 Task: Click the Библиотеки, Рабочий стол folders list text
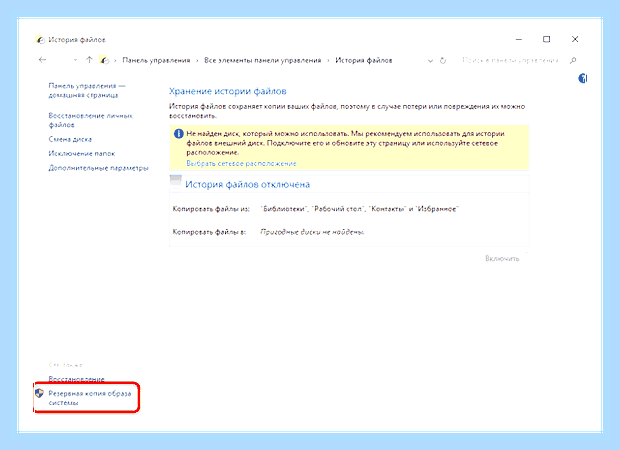click(359, 208)
